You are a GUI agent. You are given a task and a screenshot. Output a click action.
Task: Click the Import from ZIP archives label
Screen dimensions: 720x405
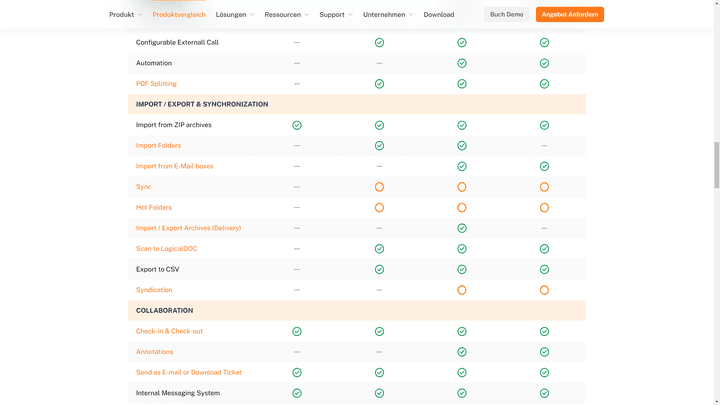click(174, 125)
